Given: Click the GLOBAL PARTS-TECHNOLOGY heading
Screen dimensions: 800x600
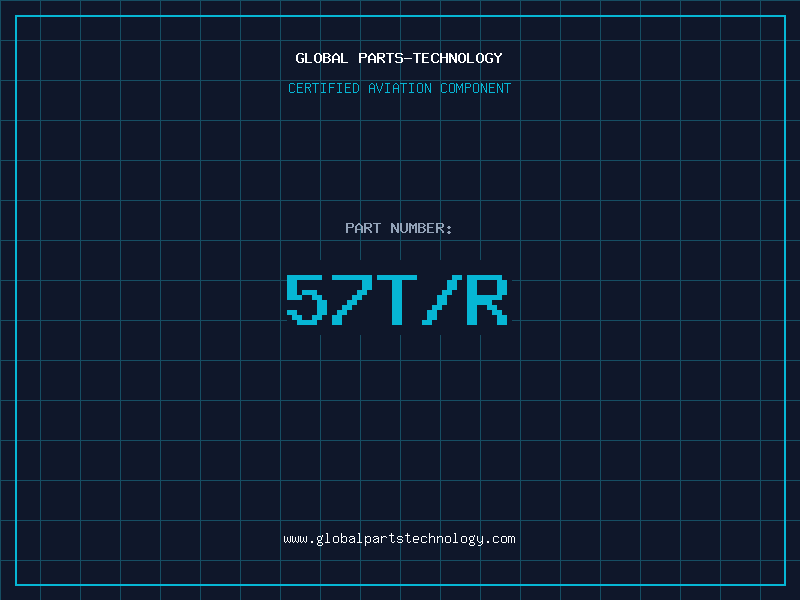Looking at the screenshot, I should coord(399,58).
